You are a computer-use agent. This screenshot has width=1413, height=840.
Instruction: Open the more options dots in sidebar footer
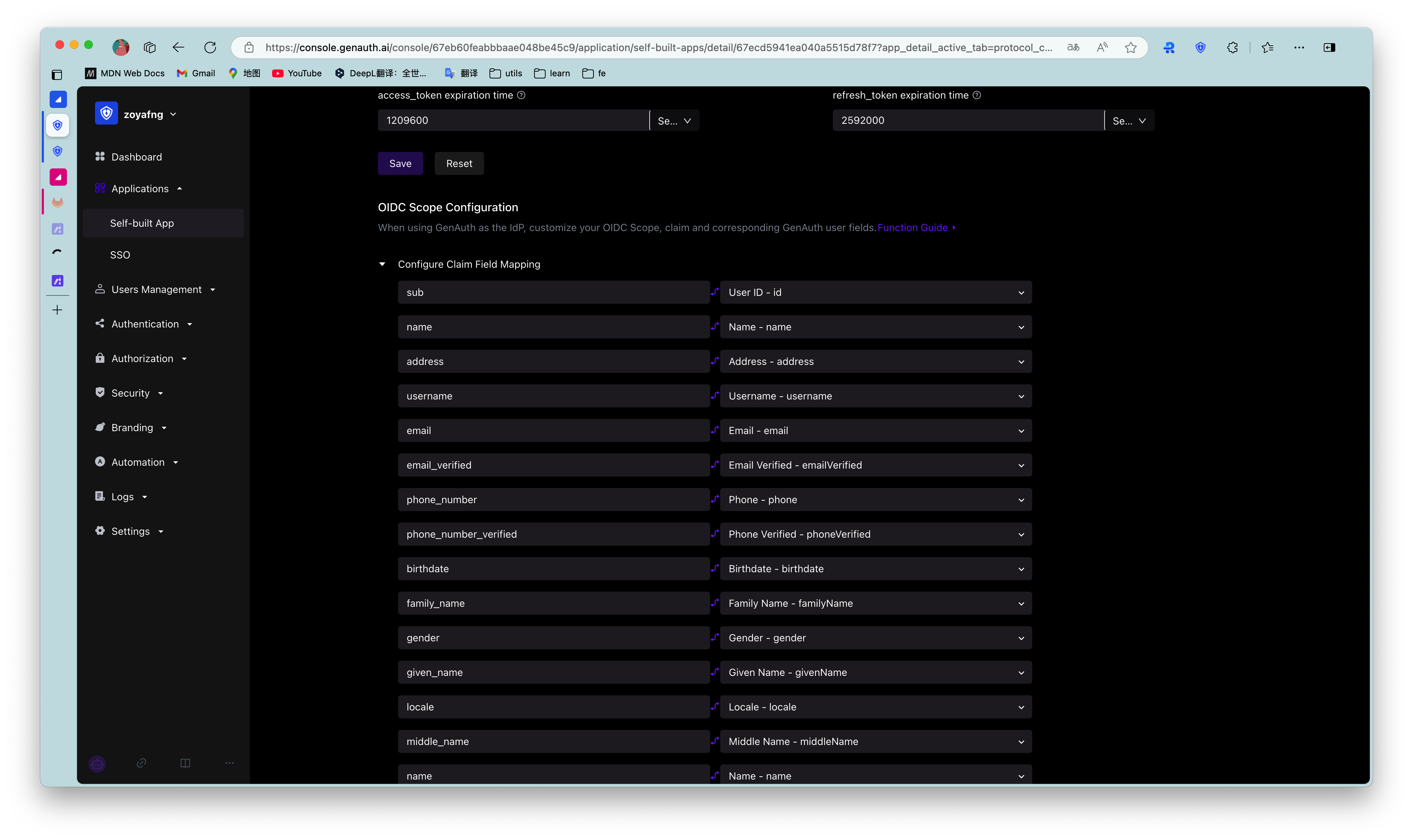tap(229, 763)
